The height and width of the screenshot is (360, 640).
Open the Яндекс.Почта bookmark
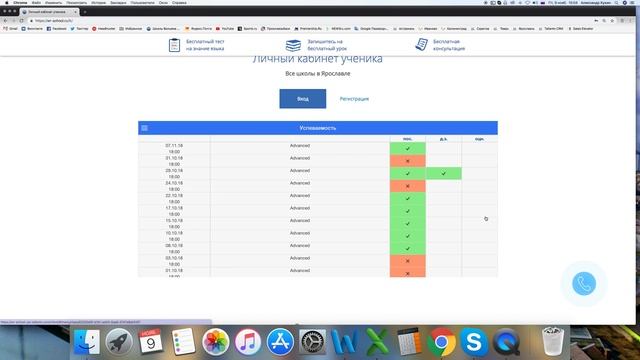coord(198,29)
